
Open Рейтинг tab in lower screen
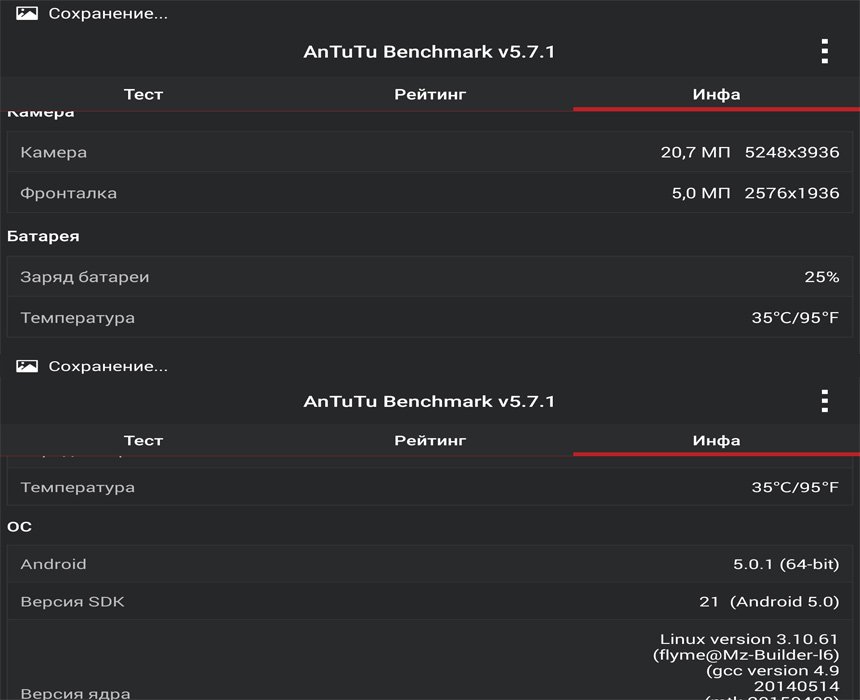[430, 440]
